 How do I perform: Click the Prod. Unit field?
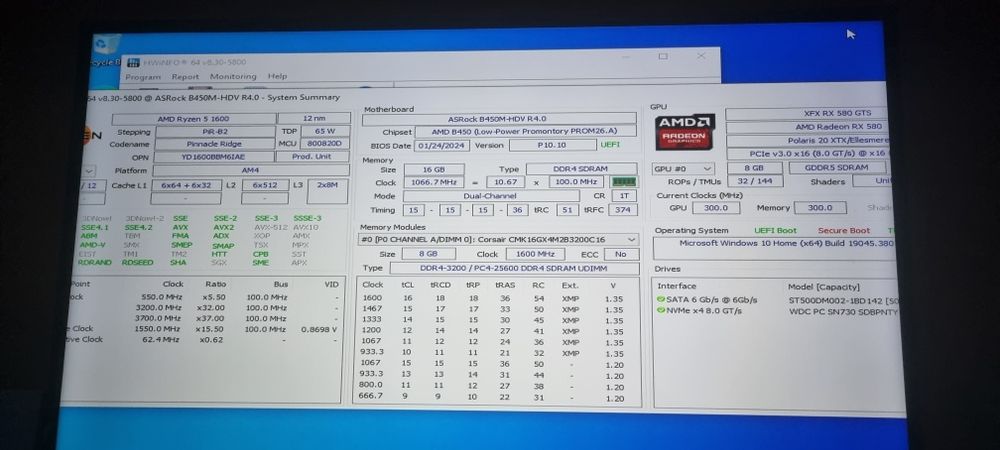click(312, 156)
